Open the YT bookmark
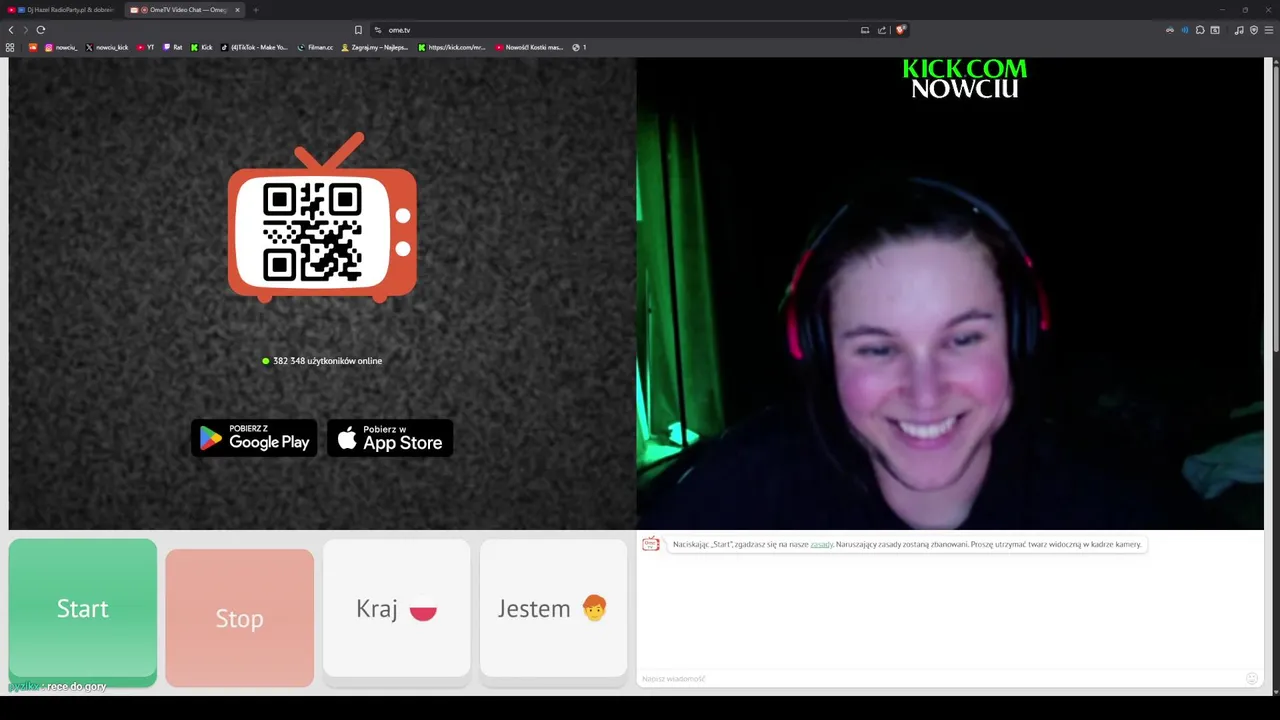The image size is (1280, 720). (x=145, y=47)
